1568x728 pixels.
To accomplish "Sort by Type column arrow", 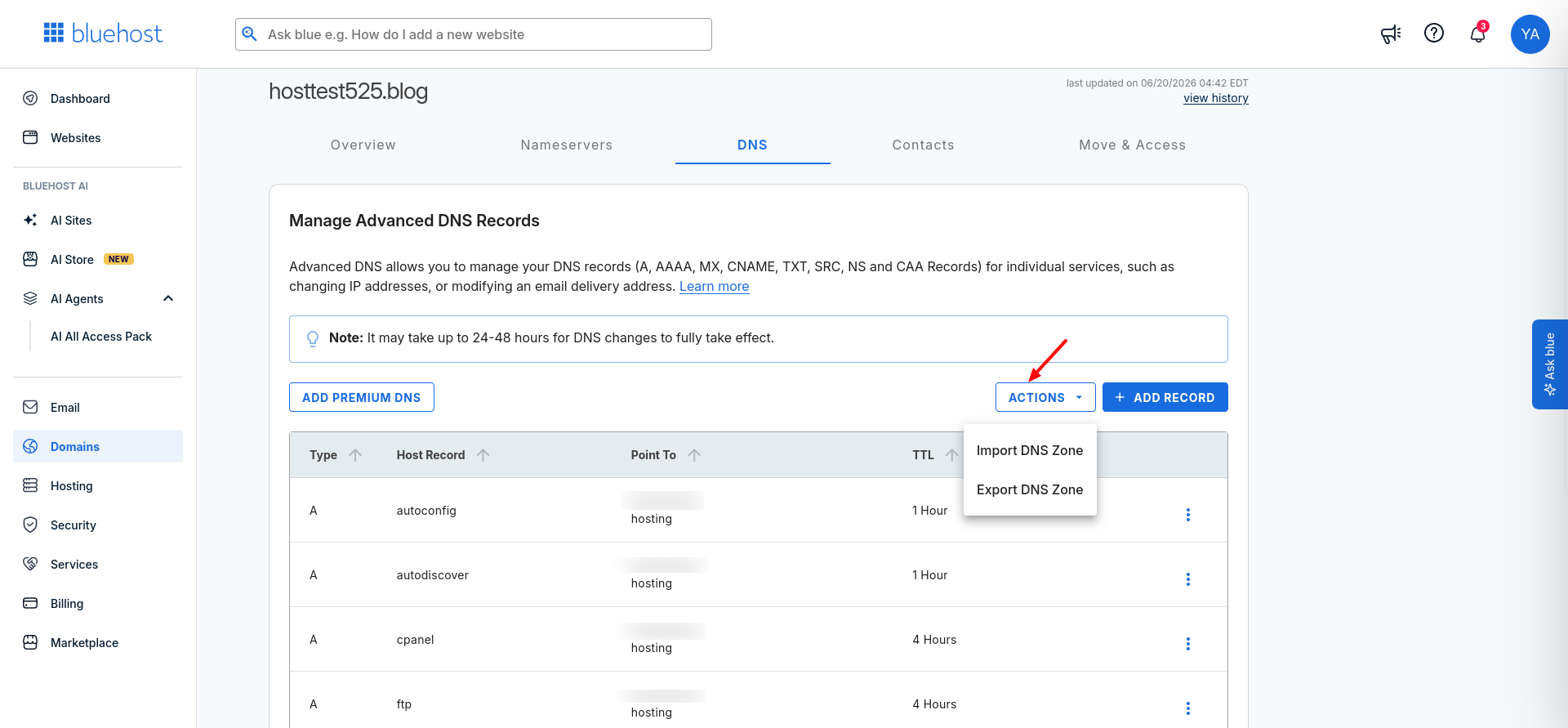I will [x=355, y=455].
